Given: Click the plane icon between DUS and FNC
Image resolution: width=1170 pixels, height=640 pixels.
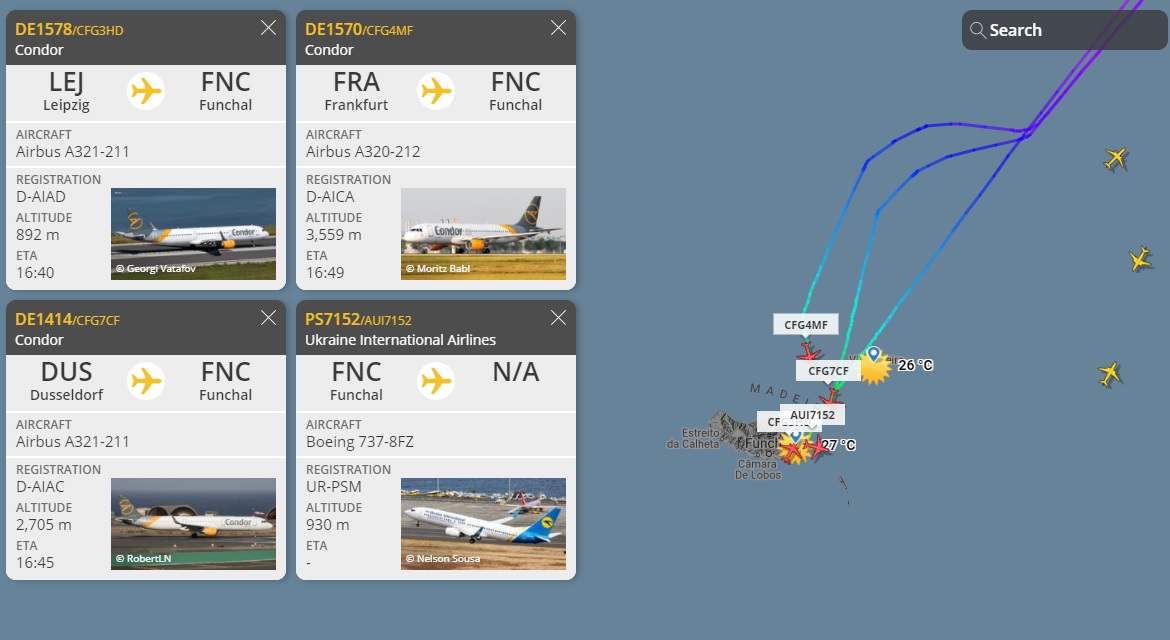Looking at the screenshot, I should [x=146, y=381].
